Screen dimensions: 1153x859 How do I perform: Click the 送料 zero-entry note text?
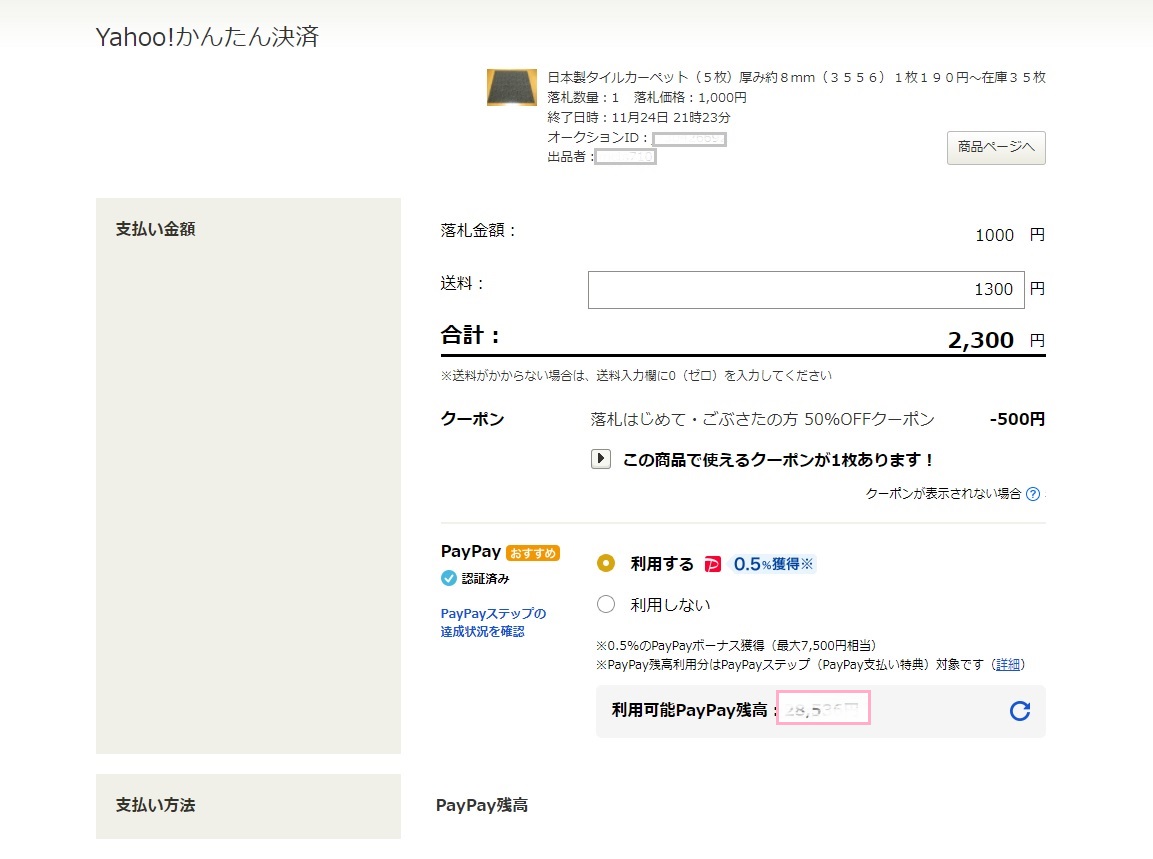pos(636,376)
